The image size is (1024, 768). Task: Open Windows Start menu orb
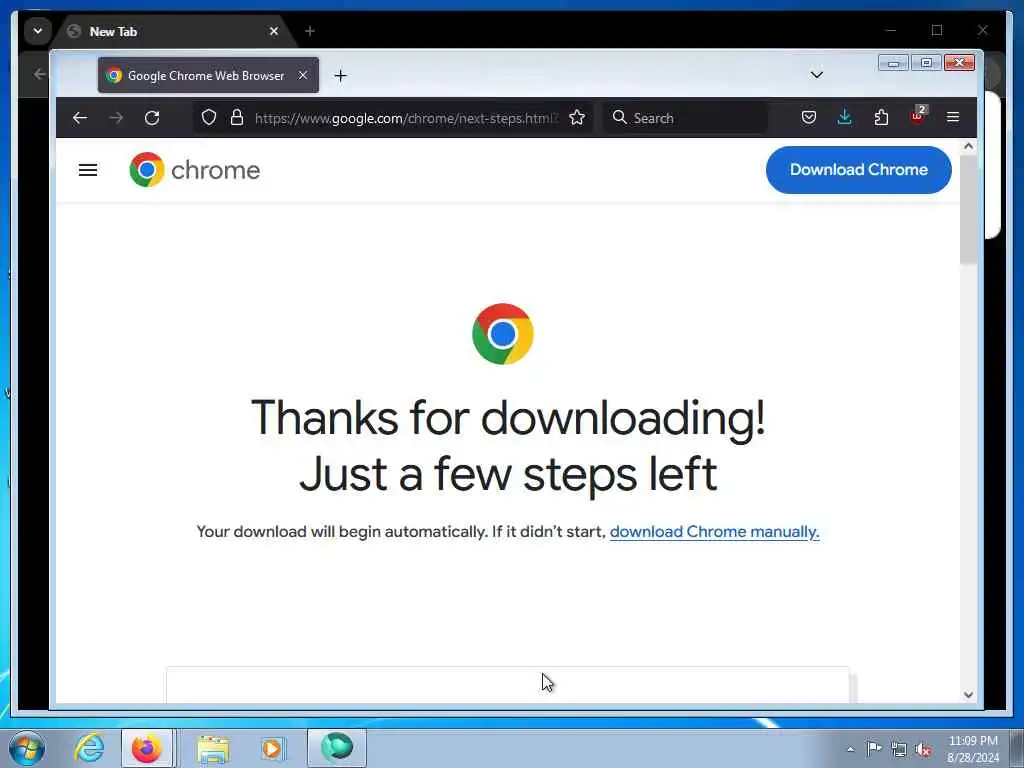point(27,748)
